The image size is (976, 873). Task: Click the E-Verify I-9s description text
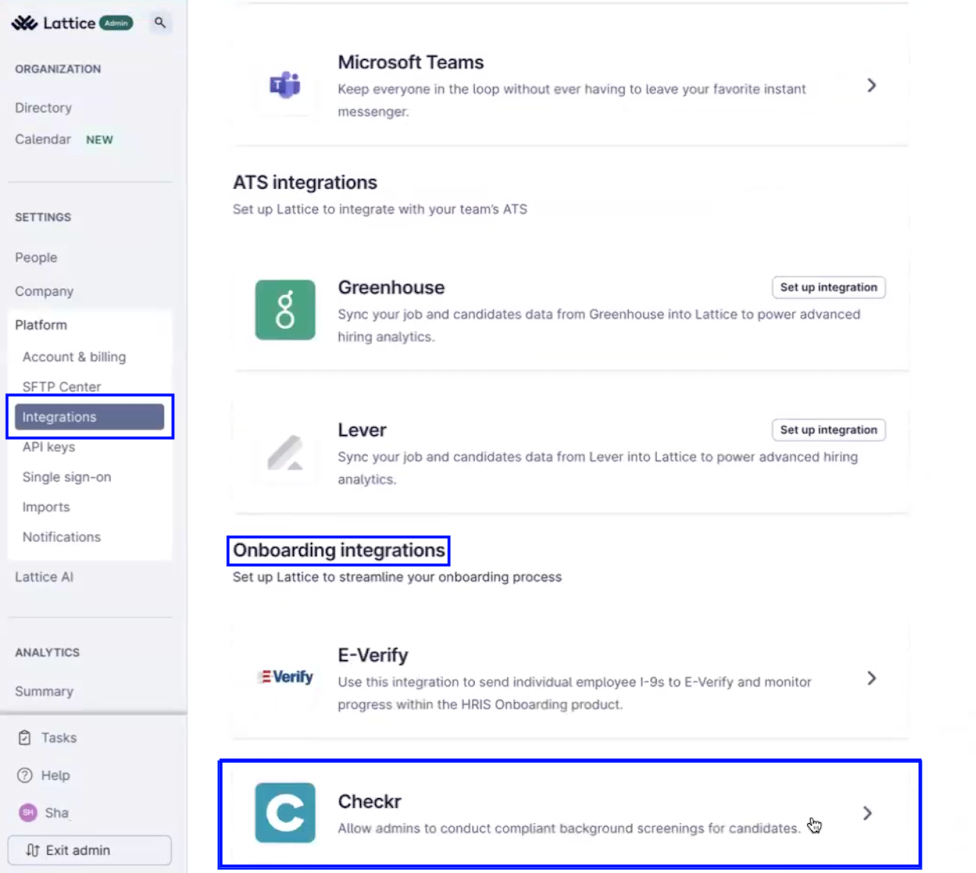(575, 693)
